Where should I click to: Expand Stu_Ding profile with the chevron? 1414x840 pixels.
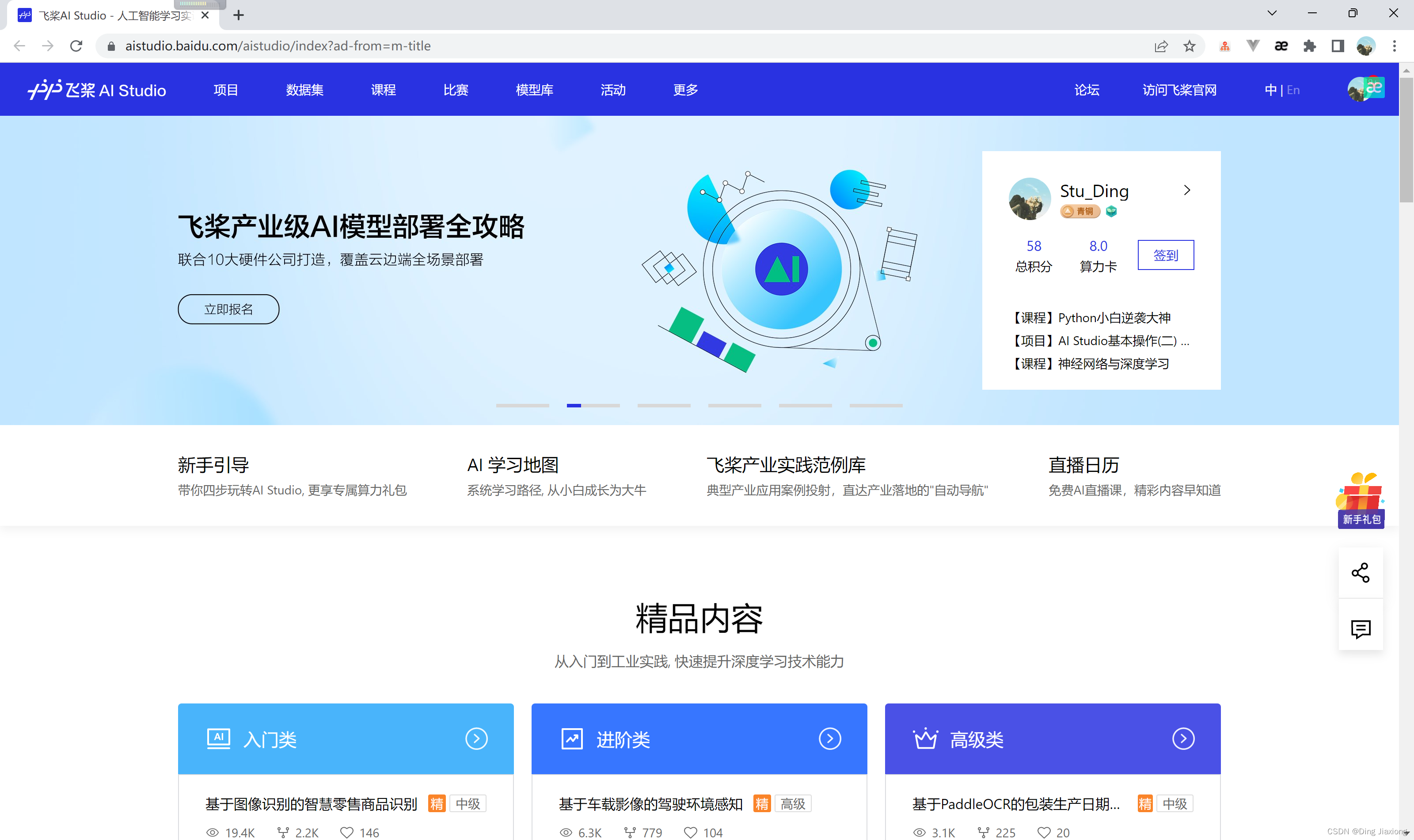coord(1188,191)
